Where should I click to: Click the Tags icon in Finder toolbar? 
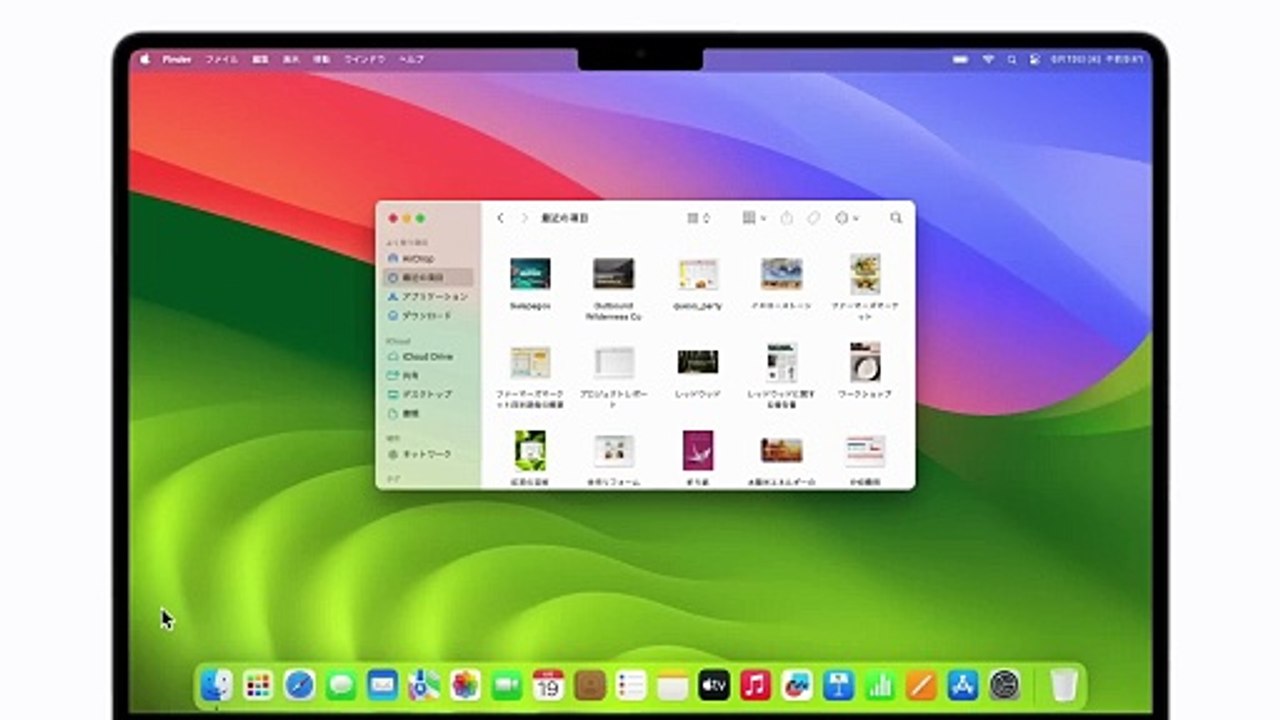814,218
